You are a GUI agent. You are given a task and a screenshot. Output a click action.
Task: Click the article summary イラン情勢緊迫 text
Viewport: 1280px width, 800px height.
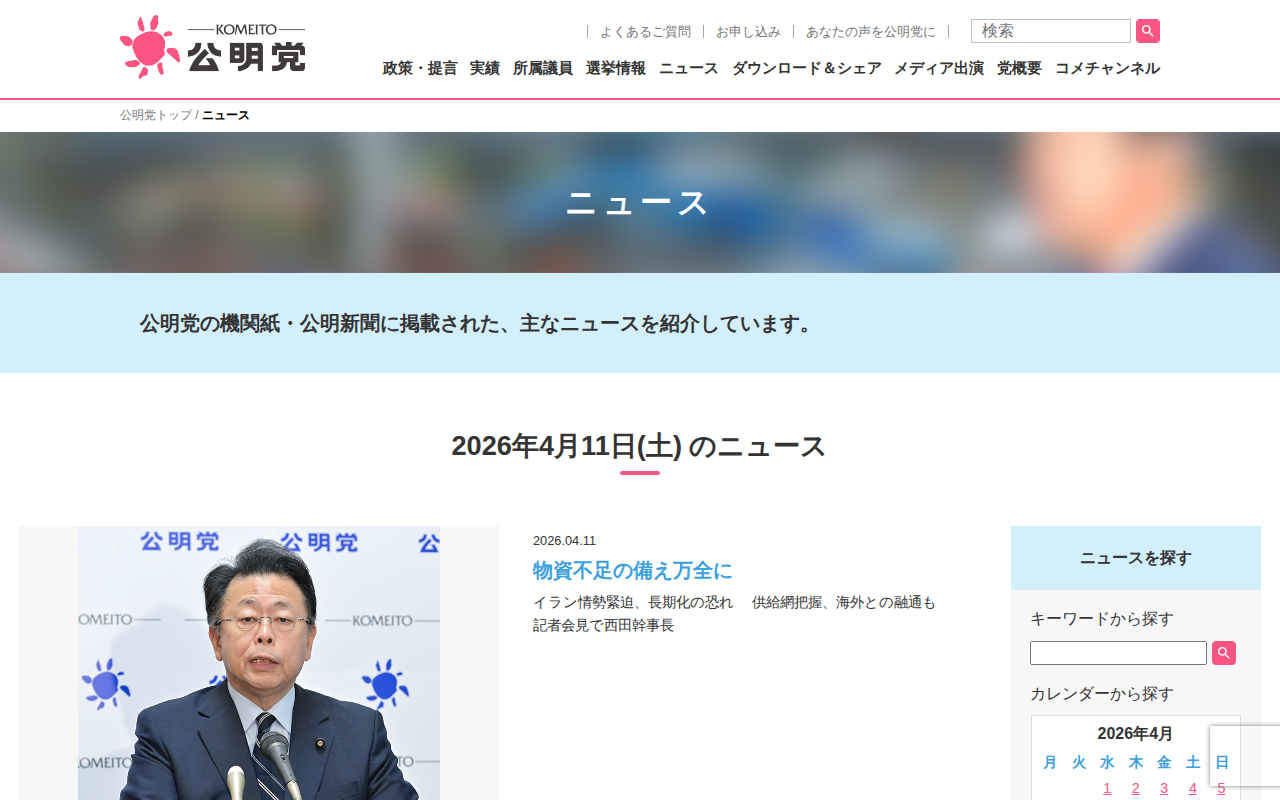(x=735, y=614)
